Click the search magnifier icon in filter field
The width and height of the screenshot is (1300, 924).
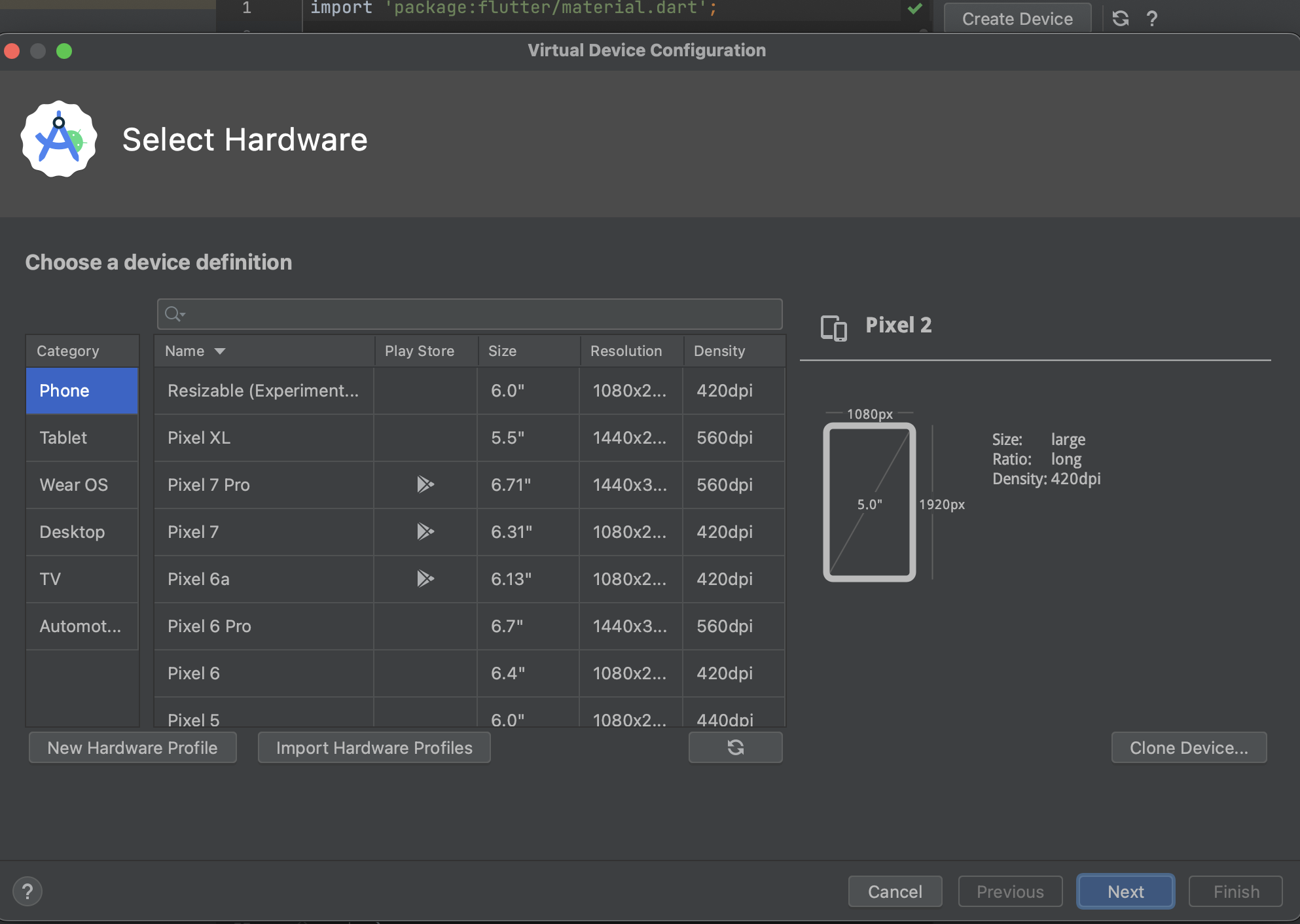pos(173,314)
